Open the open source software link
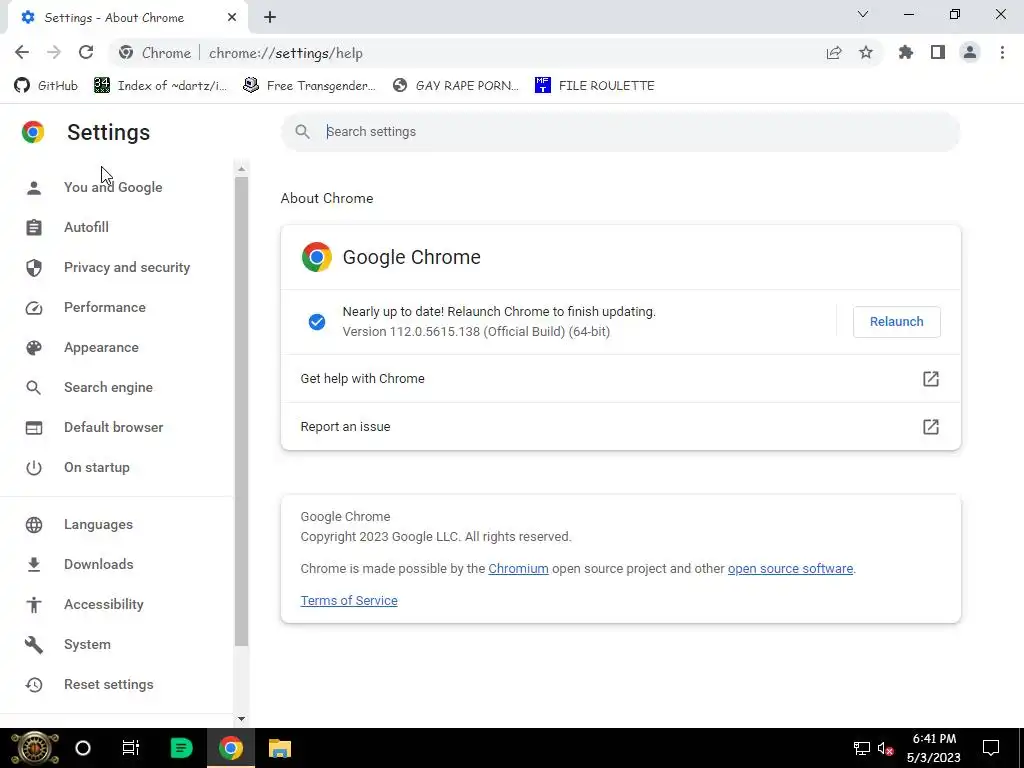Screen dimensions: 1024x768 click(x=790, y=569)
